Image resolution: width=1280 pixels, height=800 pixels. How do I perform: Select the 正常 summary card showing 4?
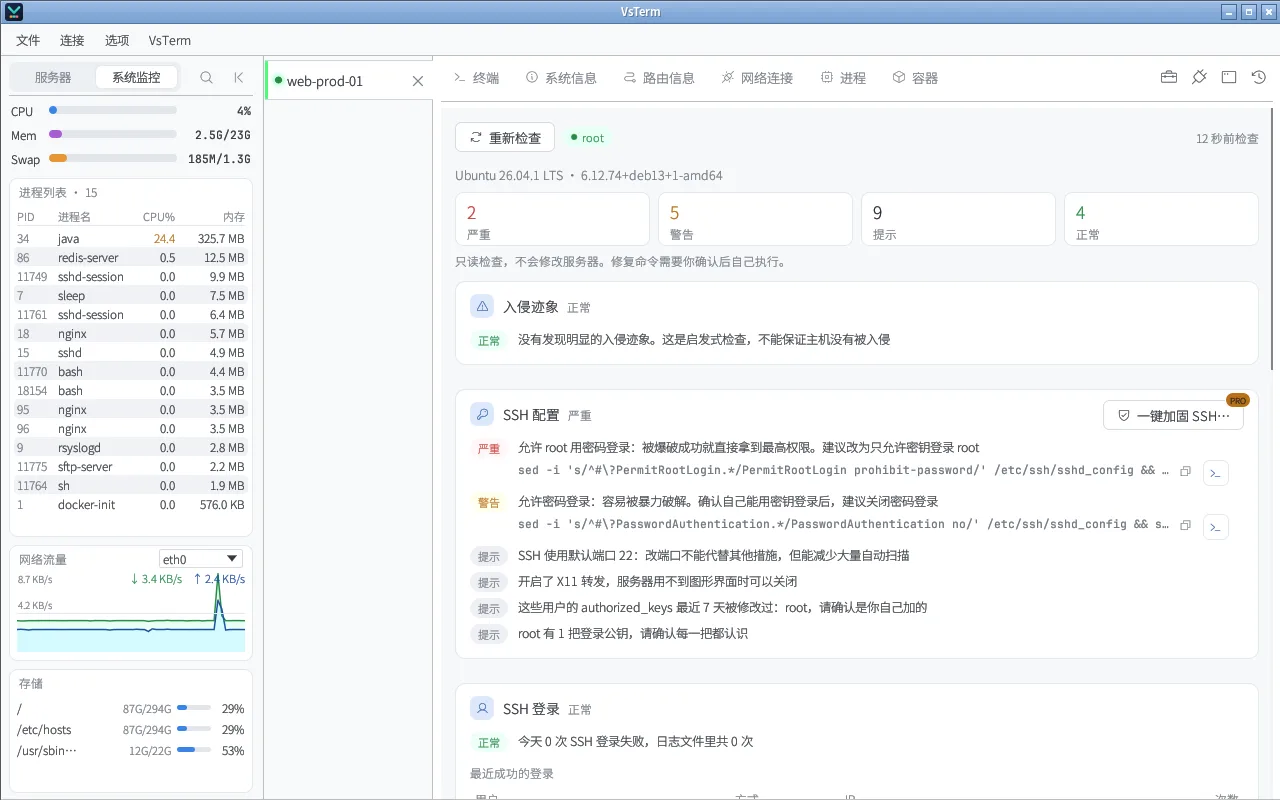(1161, 219)
